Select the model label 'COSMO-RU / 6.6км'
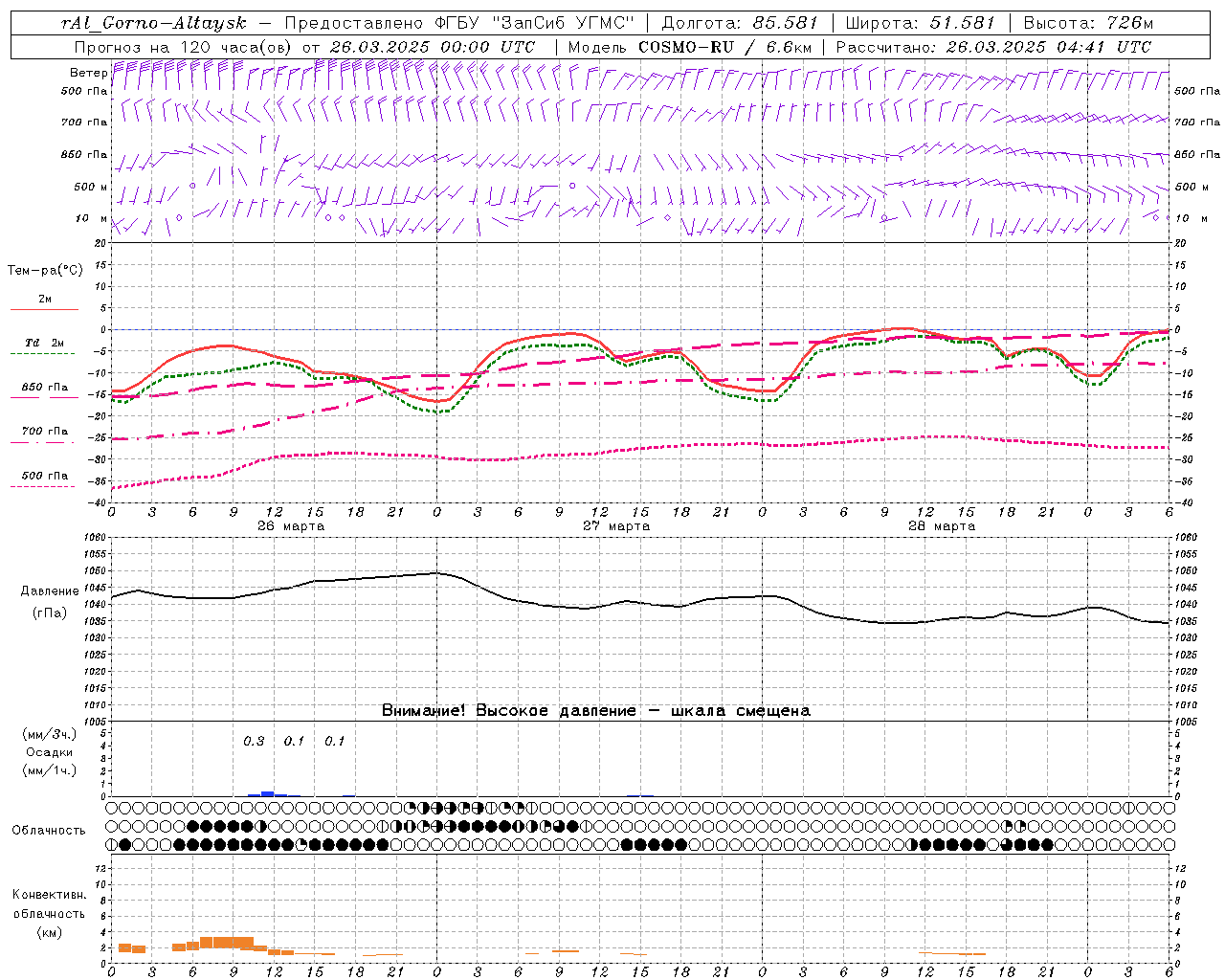 (725, 47)
